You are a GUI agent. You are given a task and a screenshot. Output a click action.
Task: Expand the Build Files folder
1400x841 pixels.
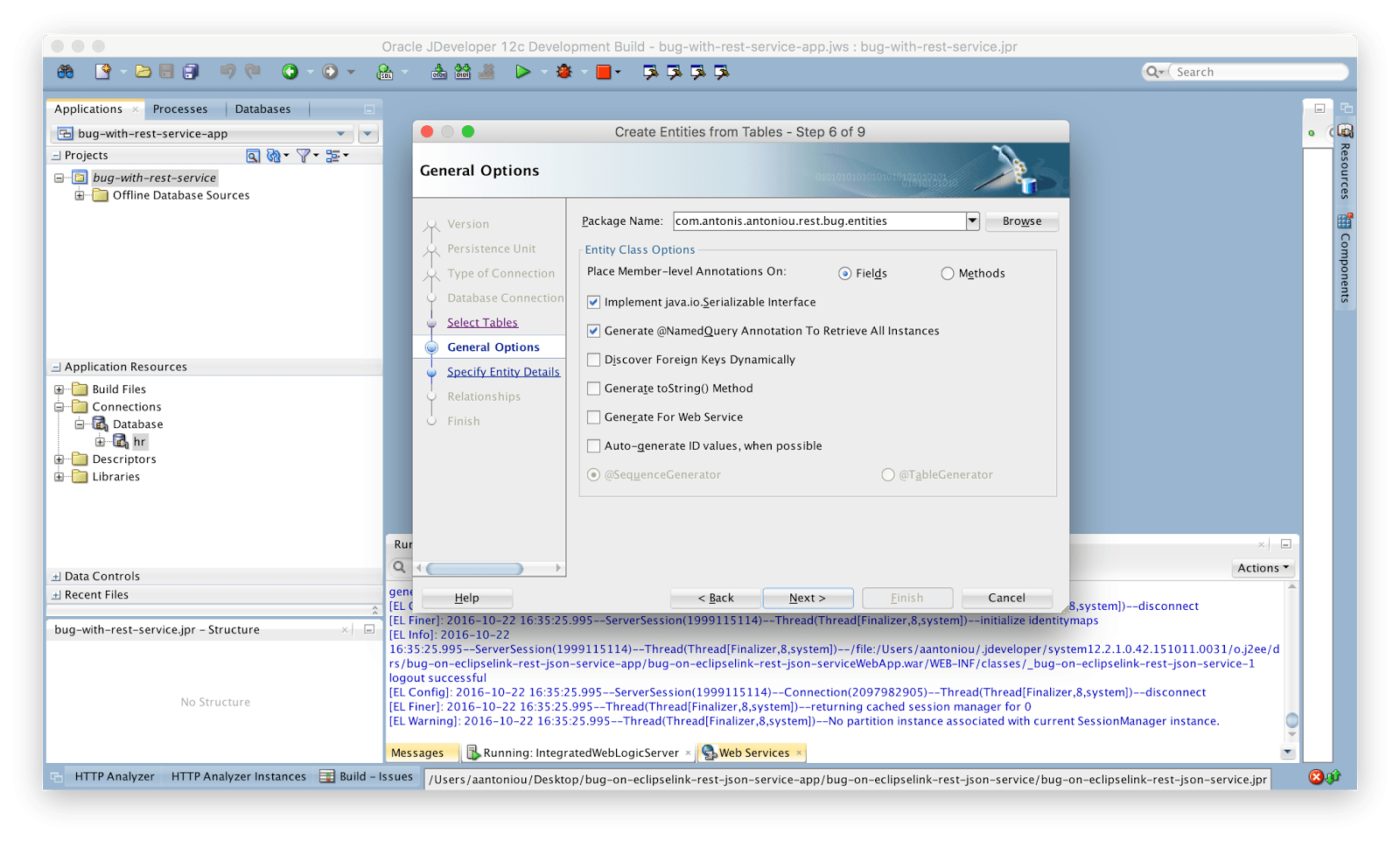tap(59, 389)
